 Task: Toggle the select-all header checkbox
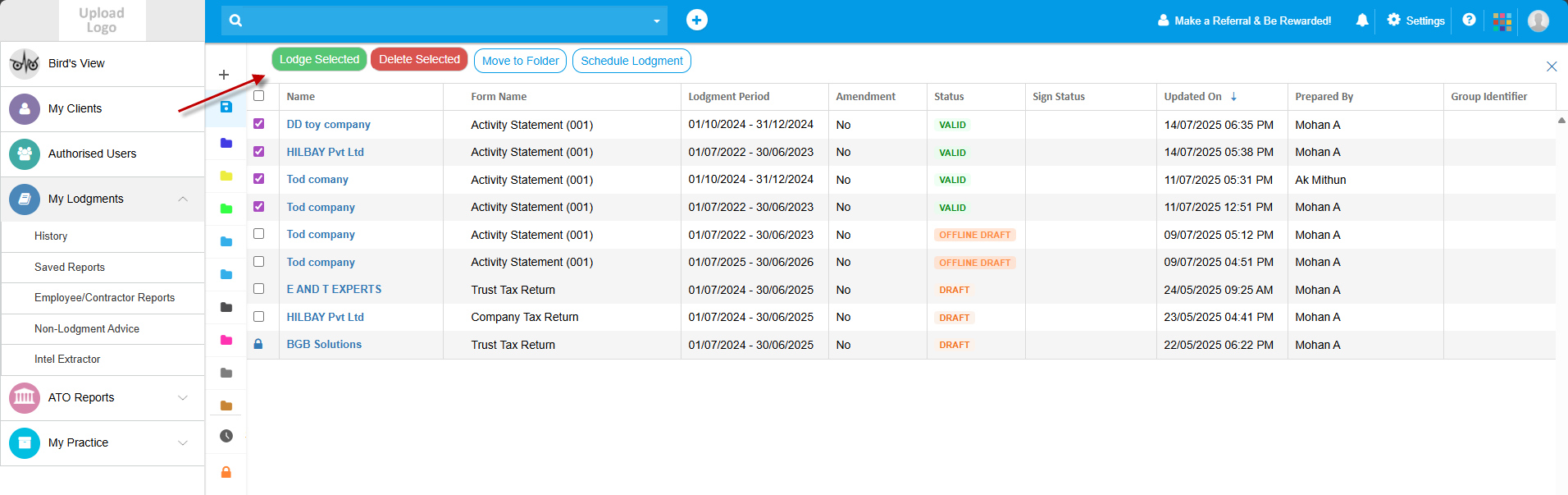coord(259,96)
